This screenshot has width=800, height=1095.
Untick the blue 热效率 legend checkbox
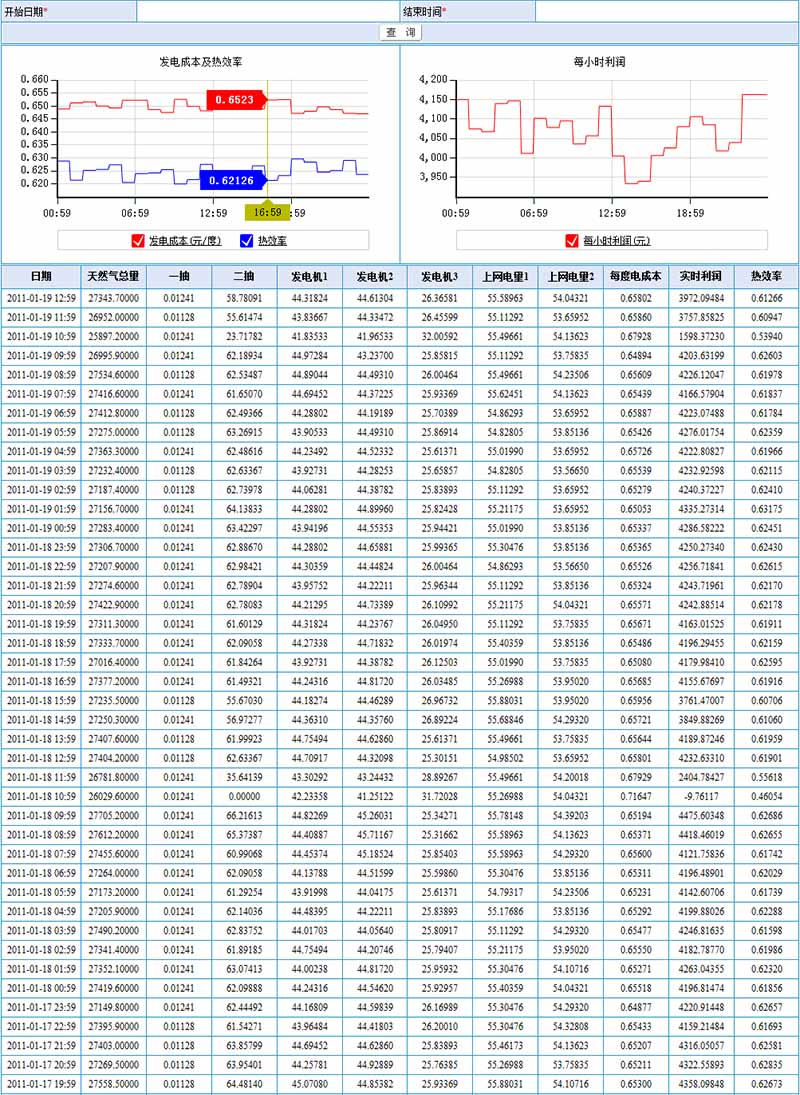(x=246, y=241)
